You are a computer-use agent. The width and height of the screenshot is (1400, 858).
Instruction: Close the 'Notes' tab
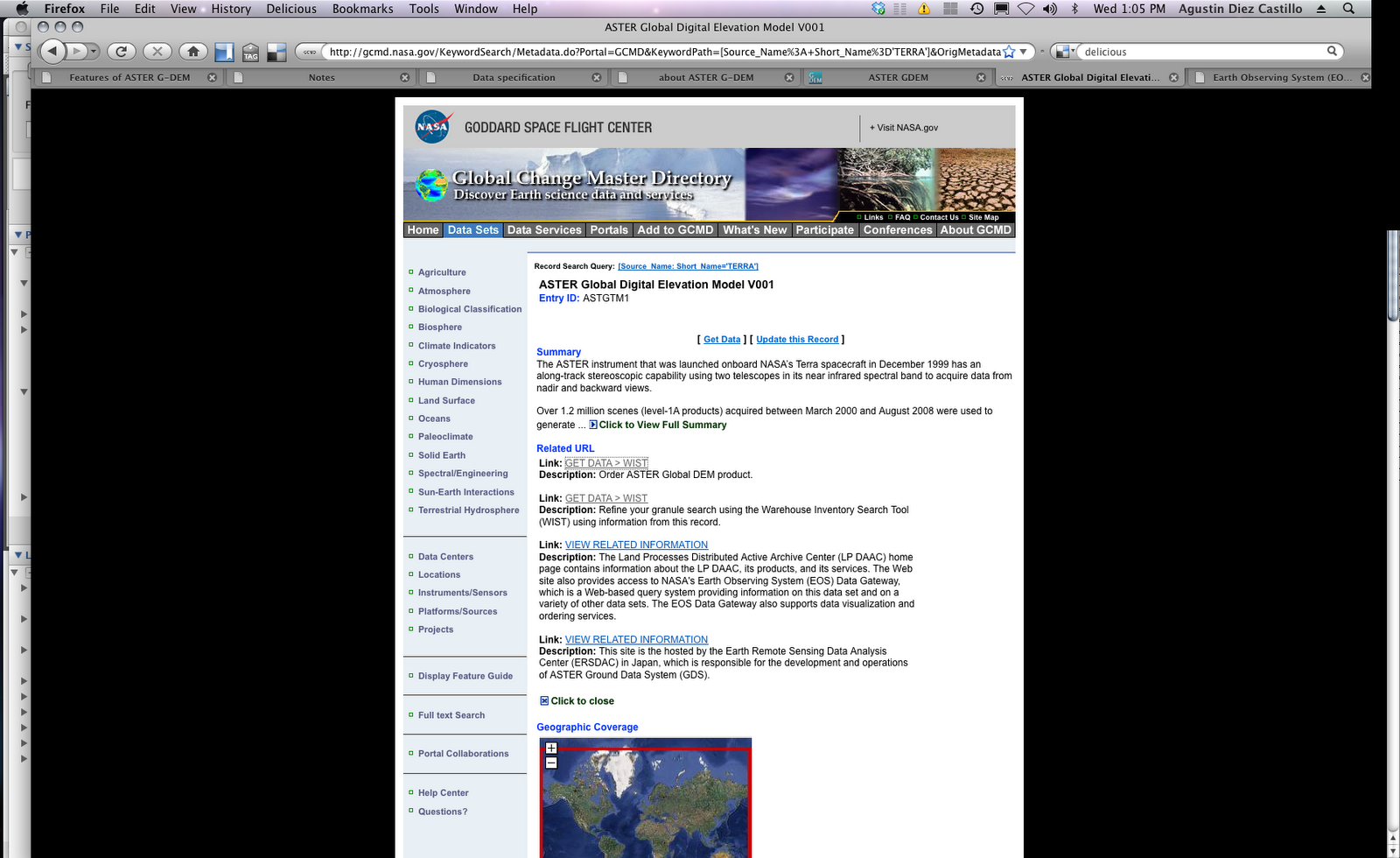pos(404,77)
